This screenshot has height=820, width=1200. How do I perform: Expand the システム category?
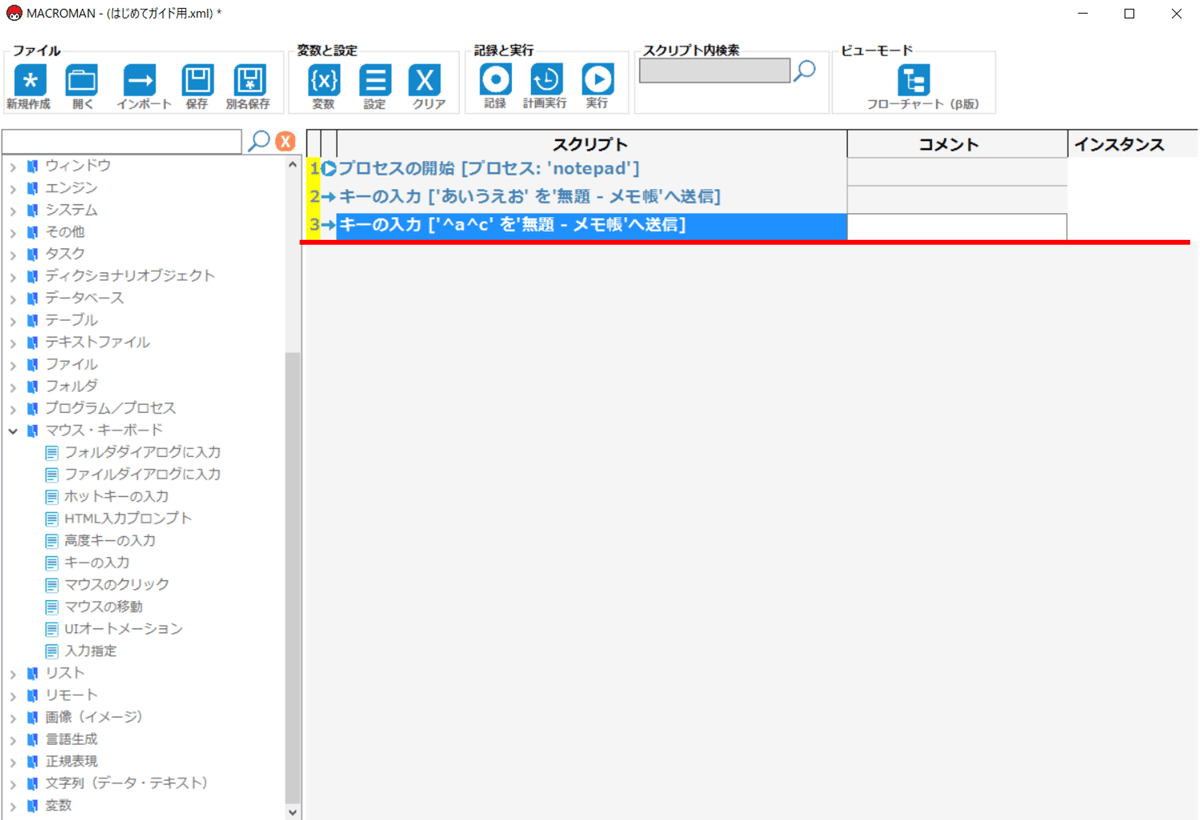point(13,210)
